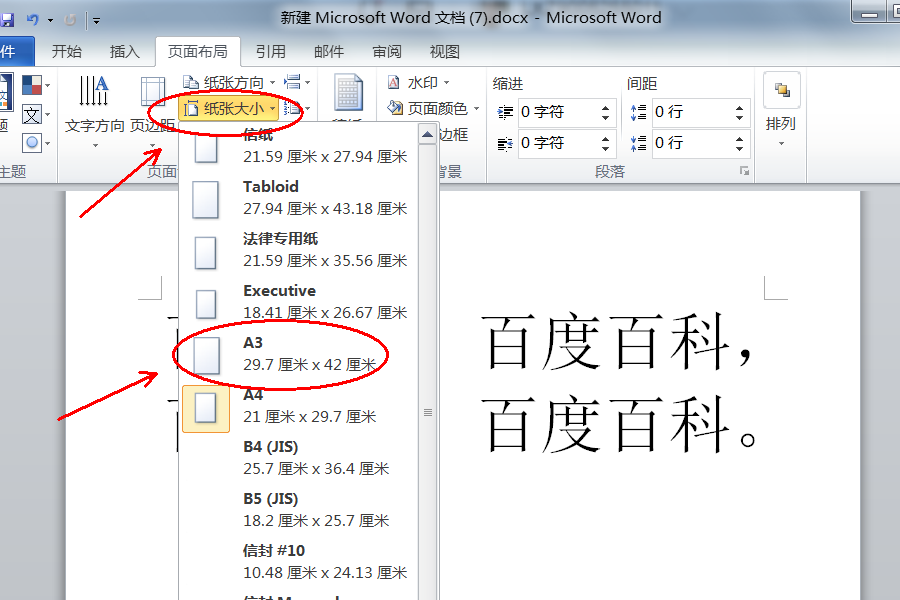900x600 pixels.
Task: Choose Executive 18.41 x 26.67 paper size
Action: (x=300, y=302)
